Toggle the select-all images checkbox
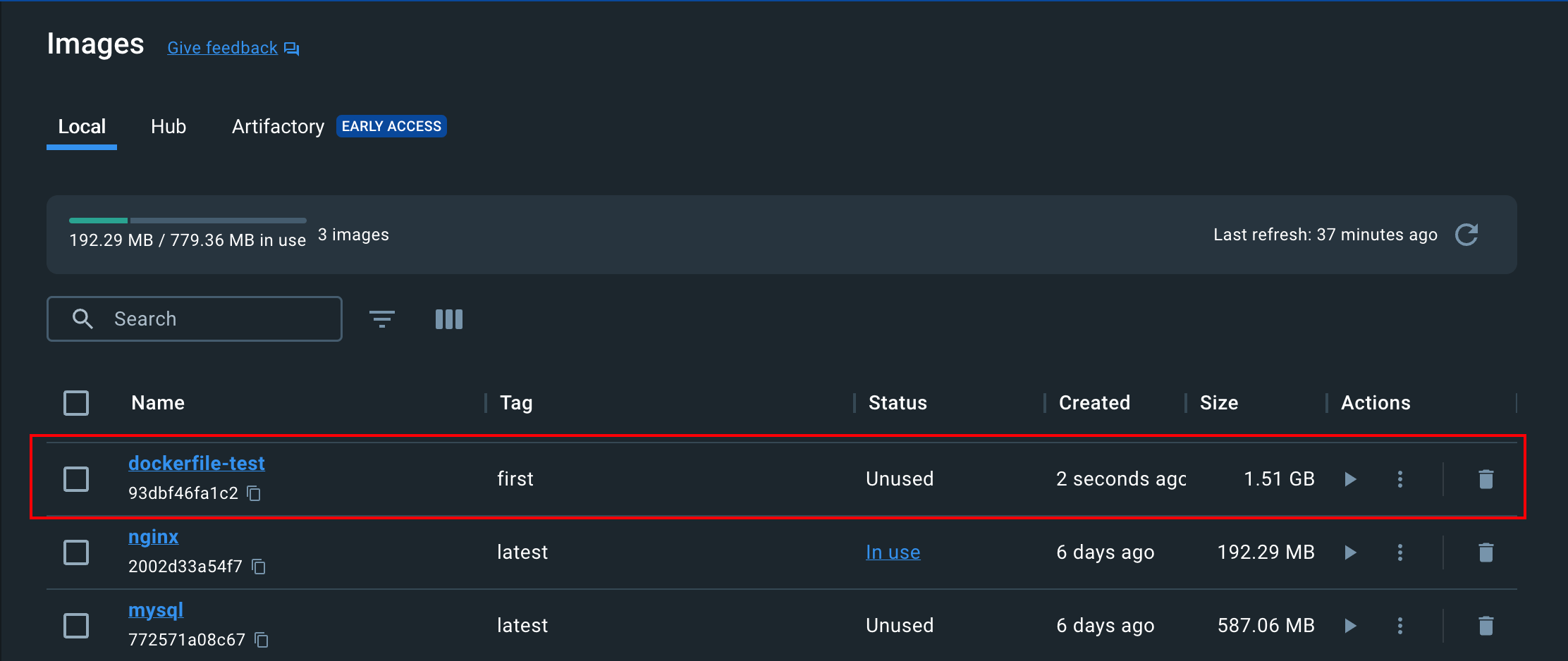This screenshot has width=1568, height=661. [x=76, y=403]
